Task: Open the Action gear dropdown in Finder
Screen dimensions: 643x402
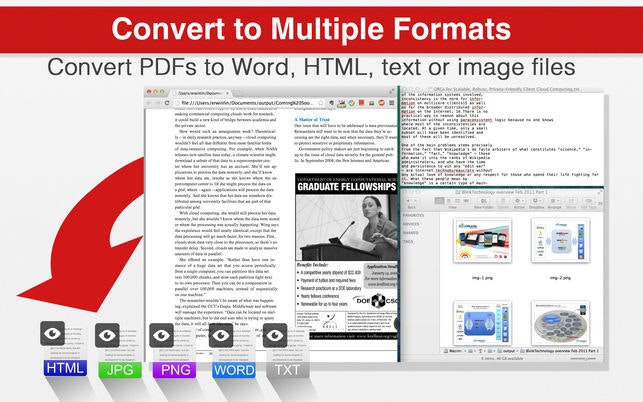Action: tap(519, 201)
